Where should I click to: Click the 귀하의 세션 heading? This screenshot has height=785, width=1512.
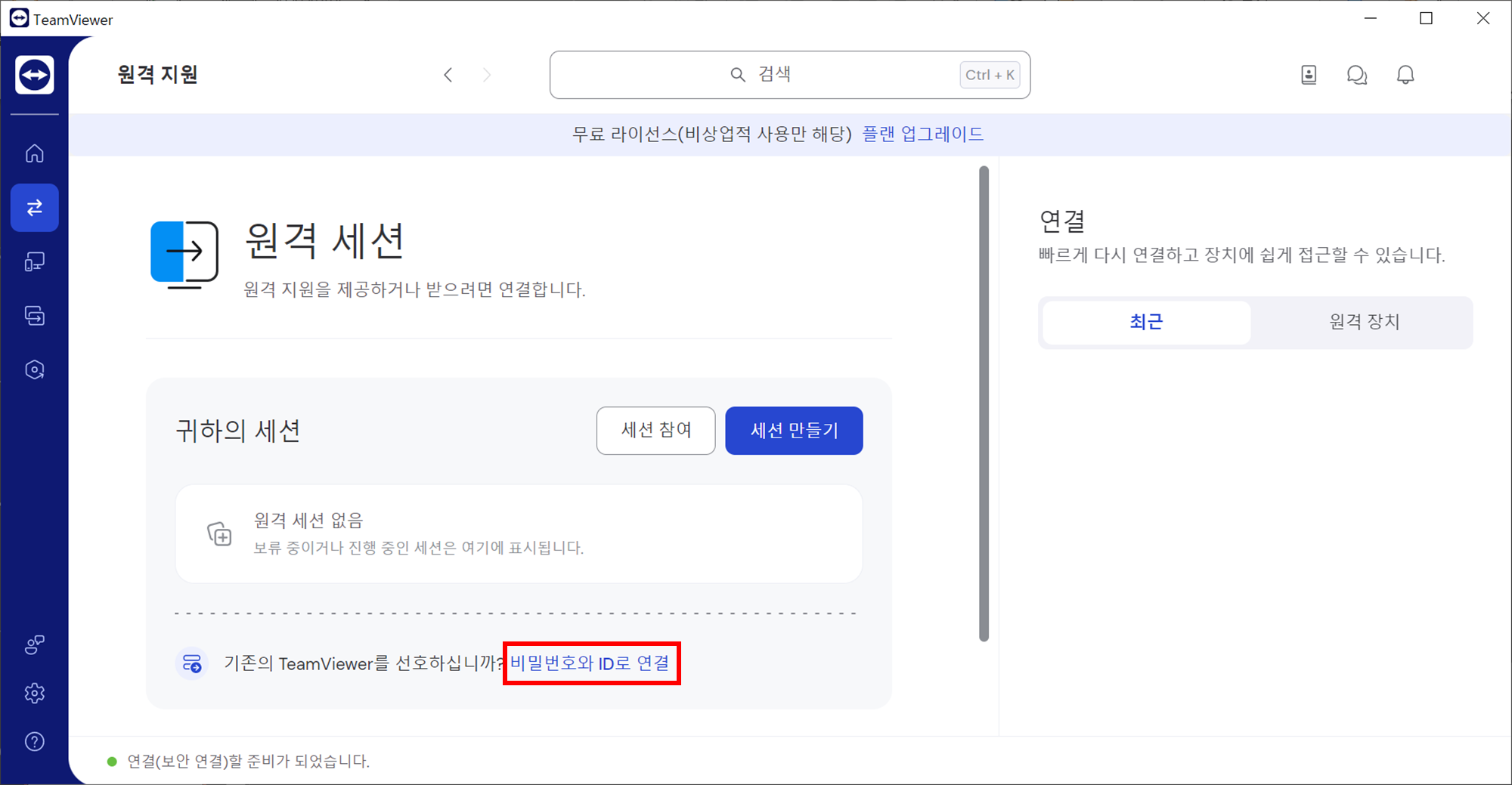[238, 431]
